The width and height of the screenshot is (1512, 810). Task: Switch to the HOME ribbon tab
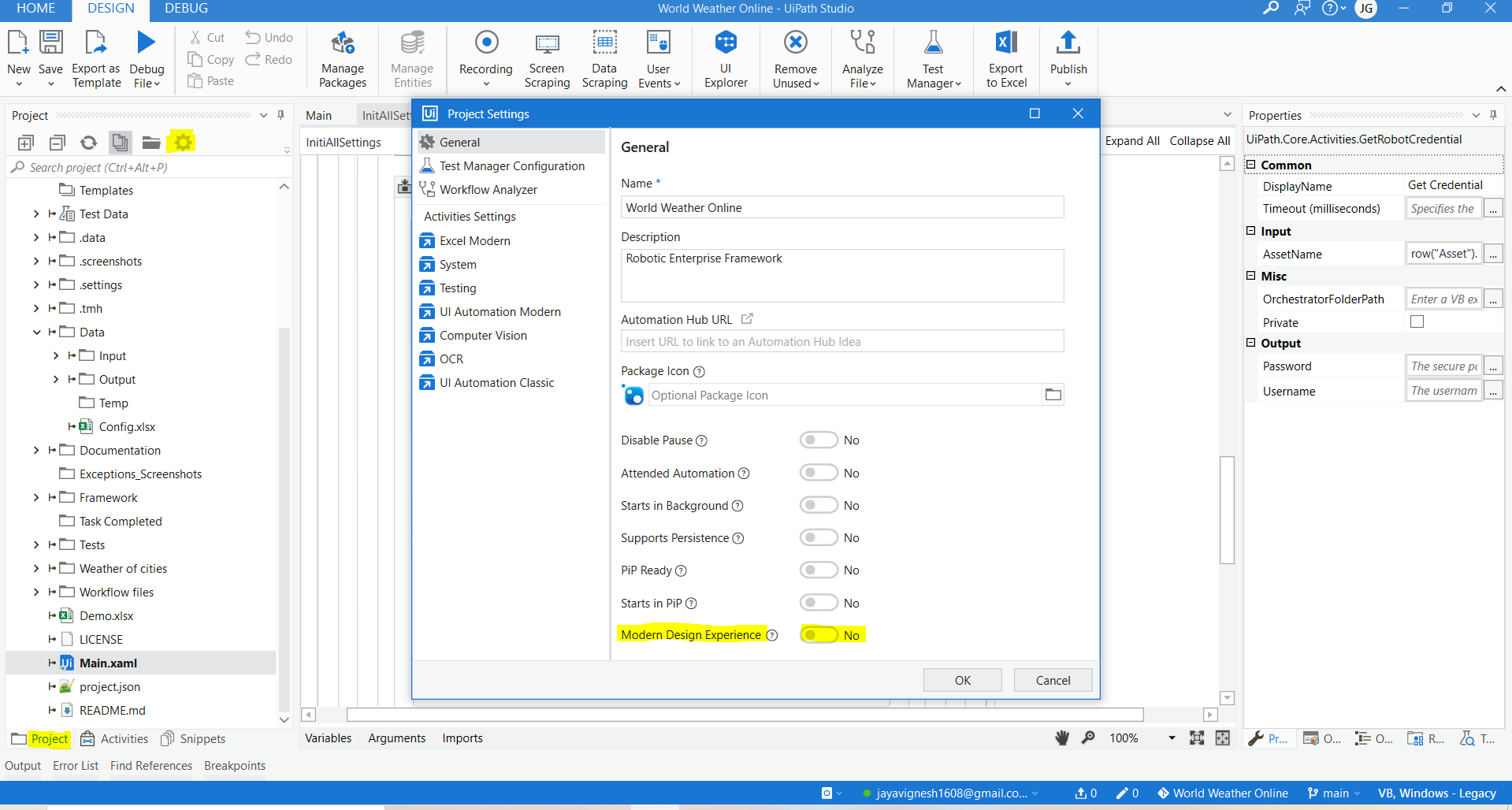tap(35, 9)
